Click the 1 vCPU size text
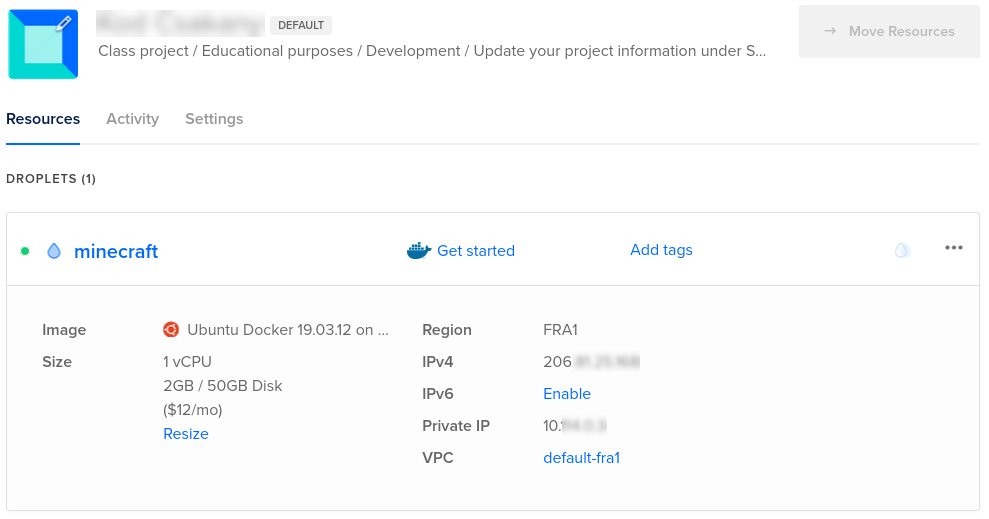The height and width of the screenshot is (519, 989). (187, 362)
